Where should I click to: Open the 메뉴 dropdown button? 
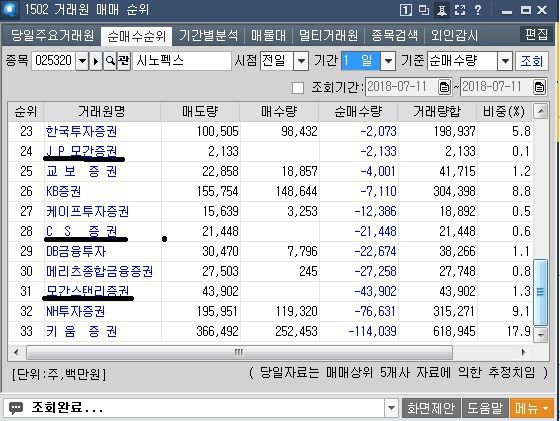(532, 407)
